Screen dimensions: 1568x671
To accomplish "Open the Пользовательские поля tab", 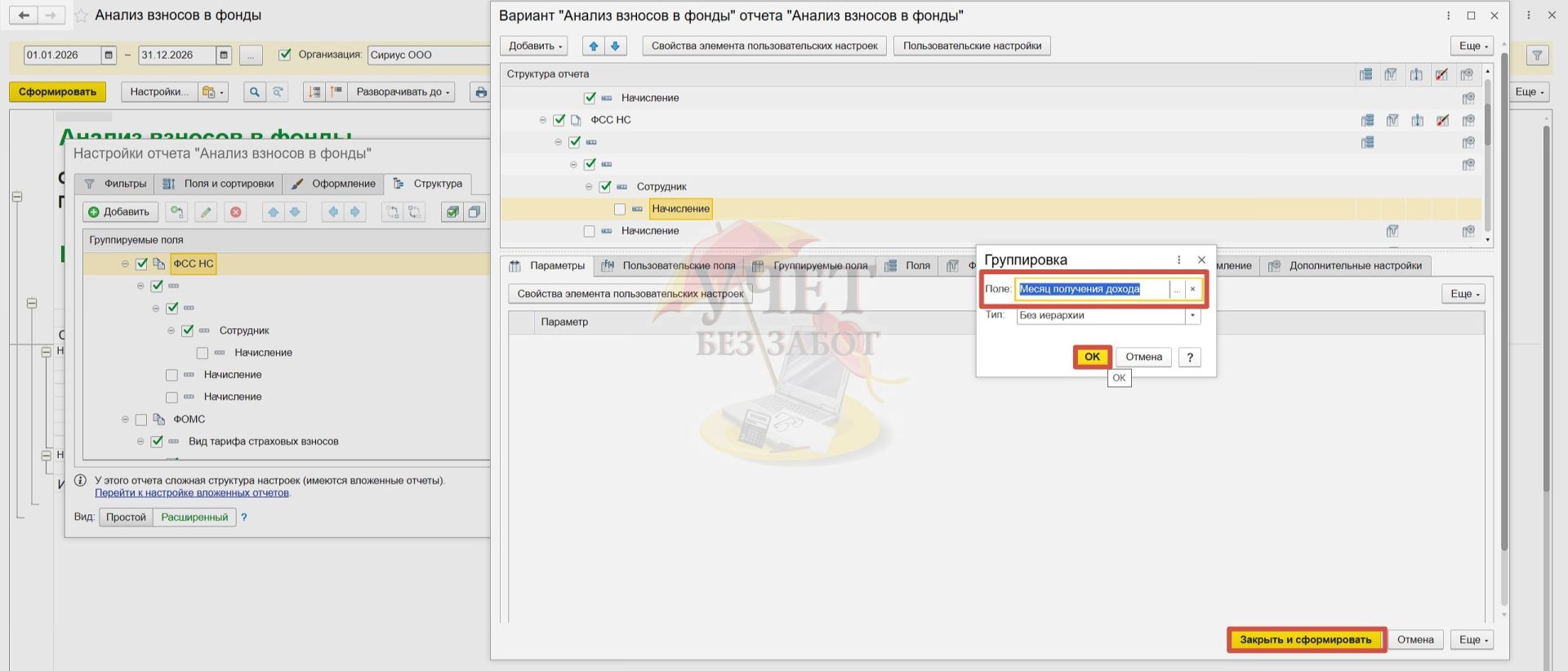I will (669, 266).
